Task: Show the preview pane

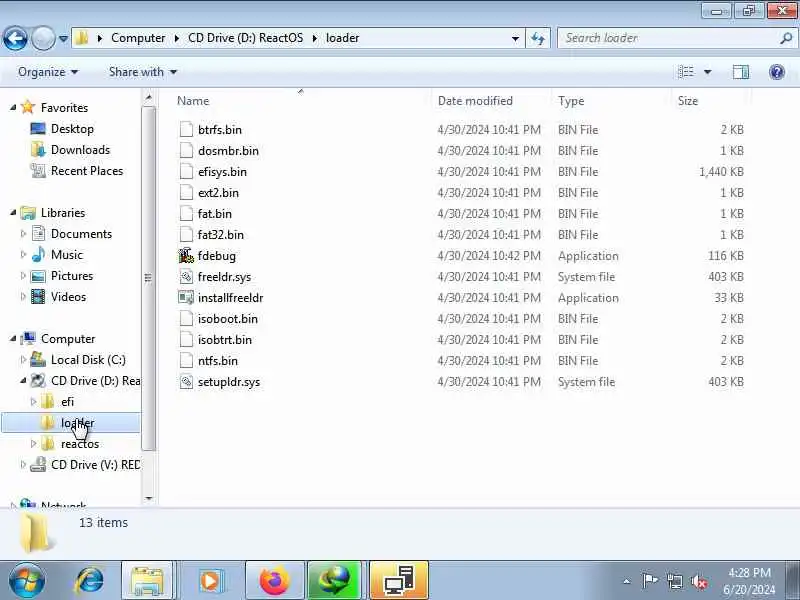Action: (x=741, y=72)
